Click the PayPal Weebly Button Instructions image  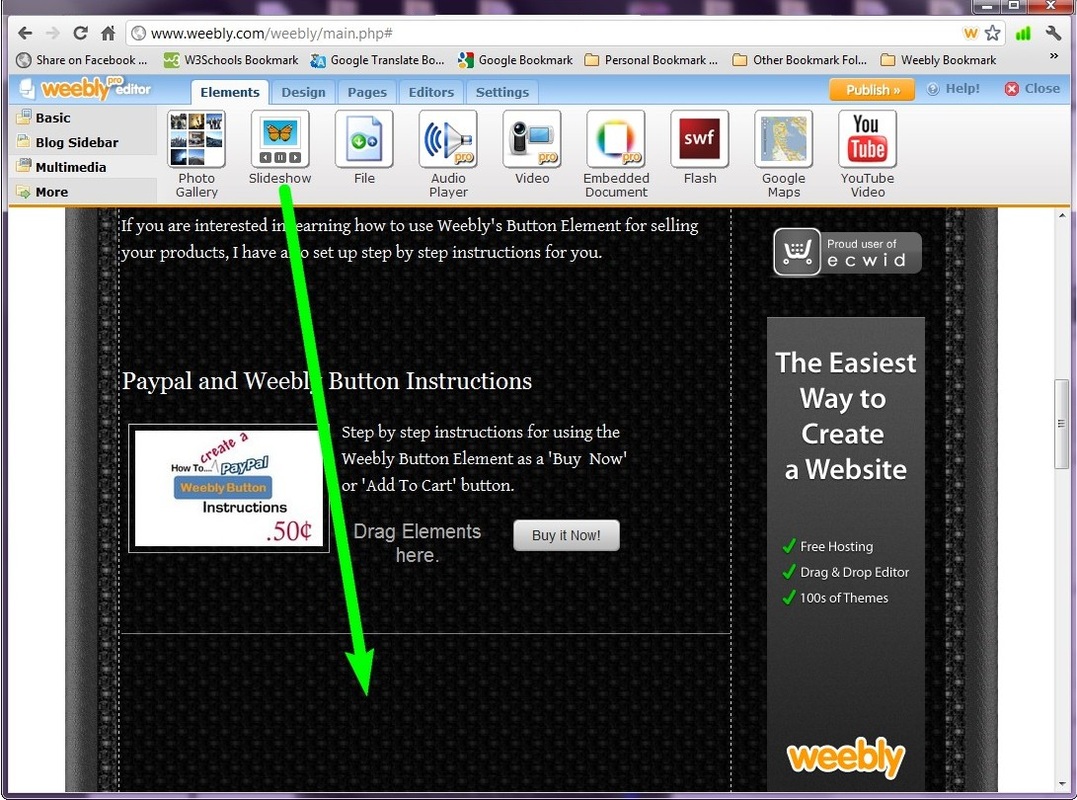click(229, 488)
